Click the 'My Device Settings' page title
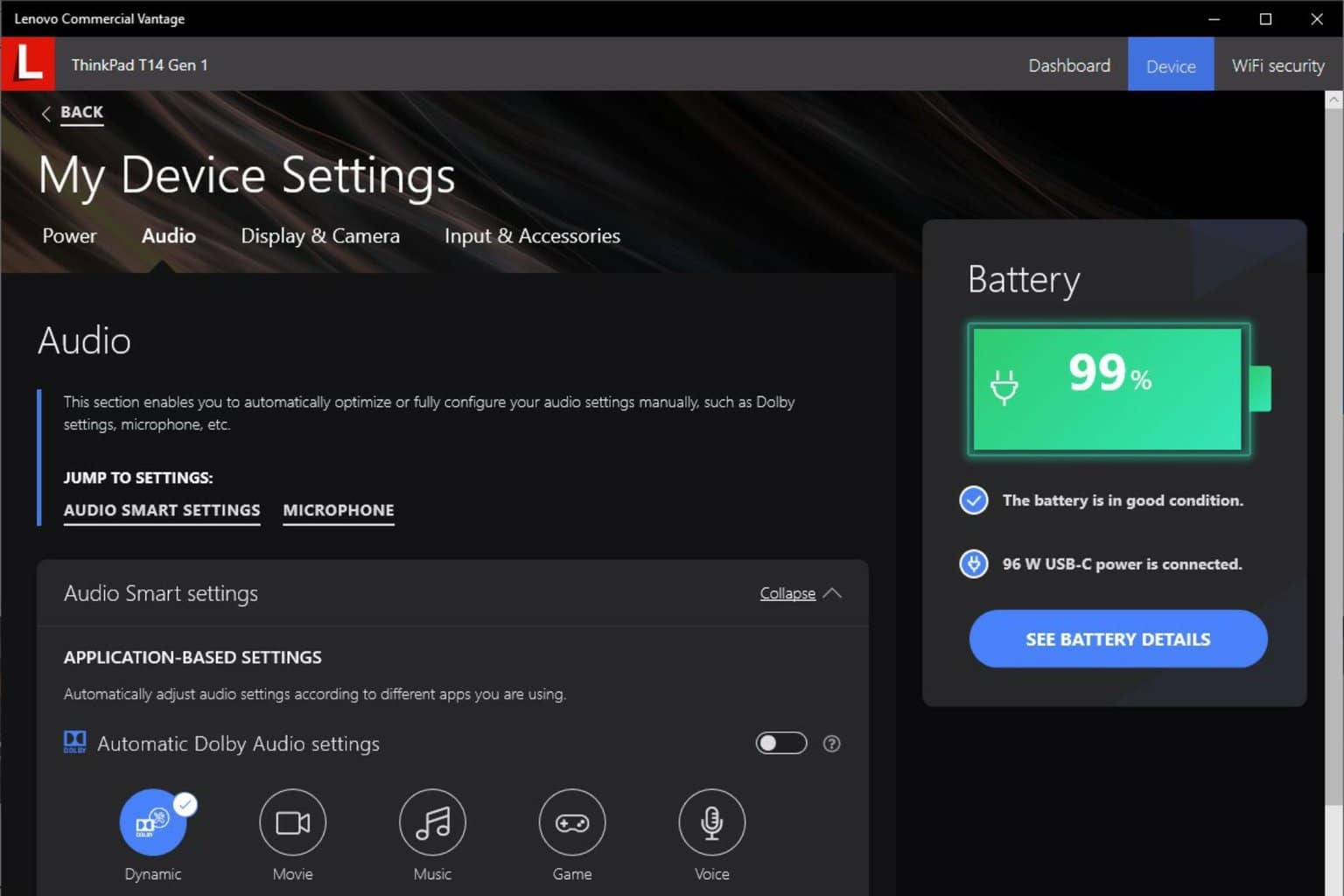The height and width of the screenshot is (896, 1344). (247, 176)
